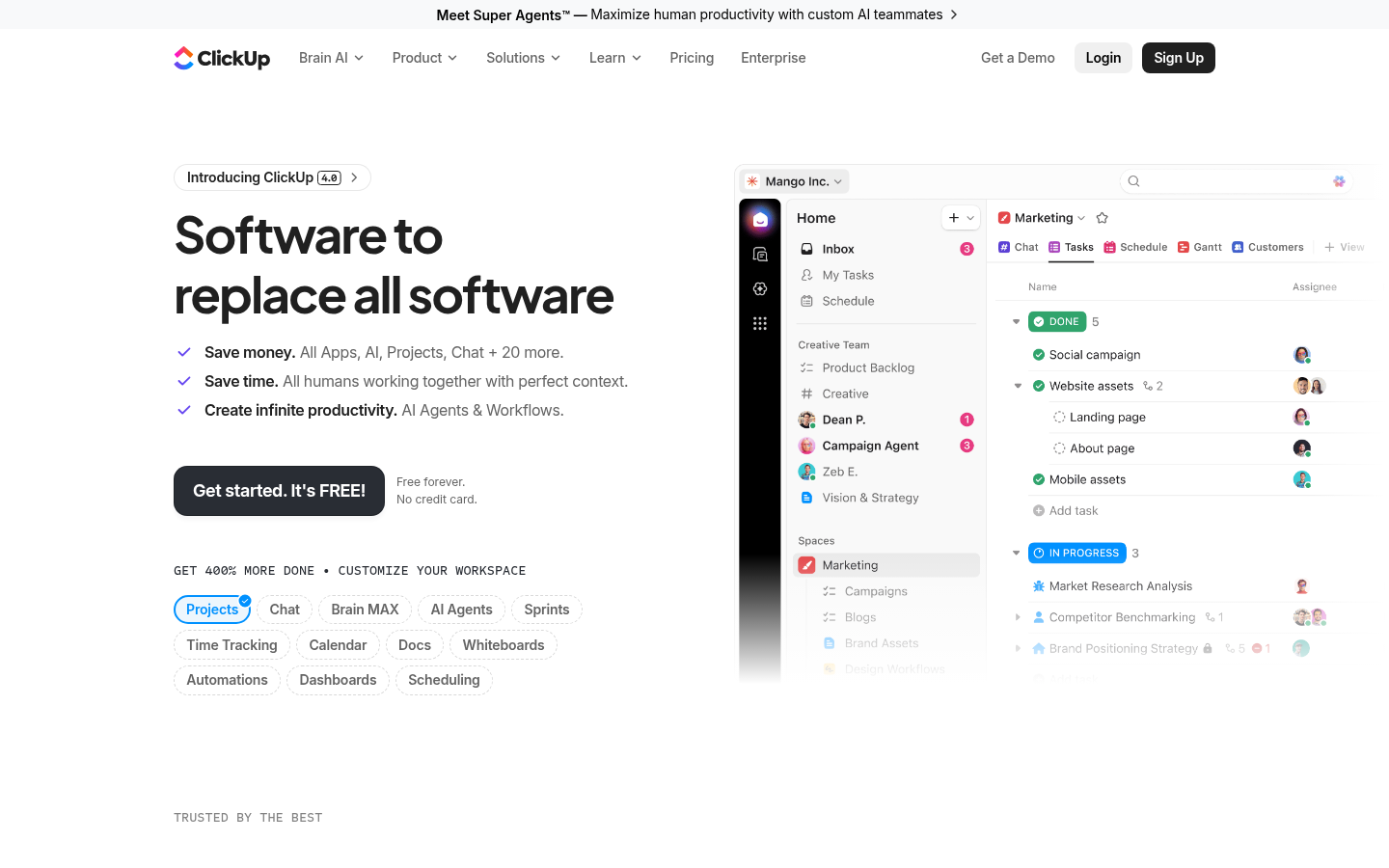This screenshot has height=868, width=1389.
Task: Collapse the IN PROGRESS task group
Action: click(x=1016, y=554)
